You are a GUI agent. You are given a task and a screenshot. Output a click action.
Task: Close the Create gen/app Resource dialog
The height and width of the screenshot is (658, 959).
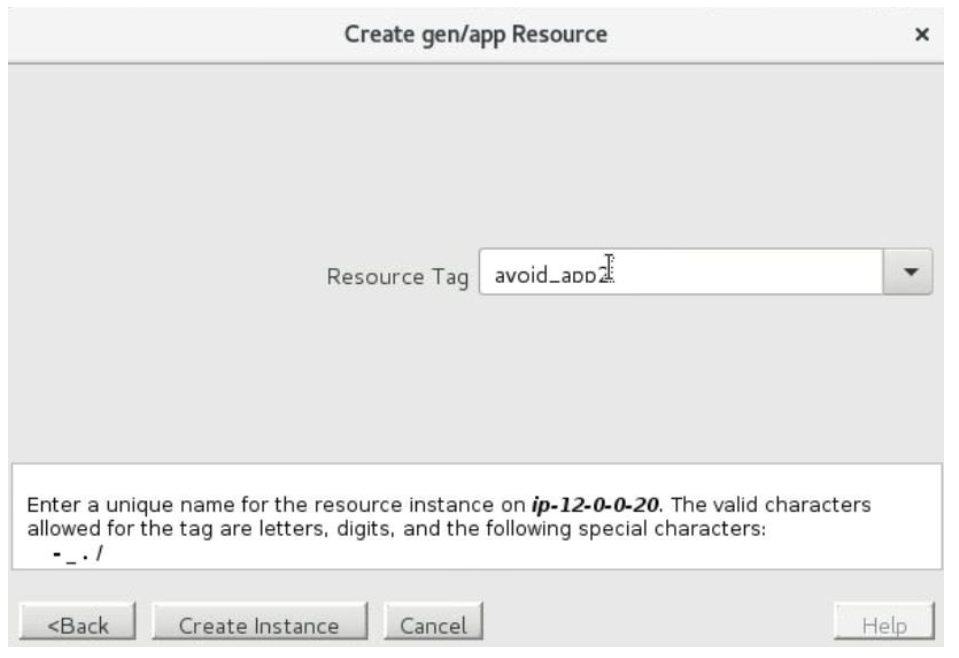tap(921, 35)
